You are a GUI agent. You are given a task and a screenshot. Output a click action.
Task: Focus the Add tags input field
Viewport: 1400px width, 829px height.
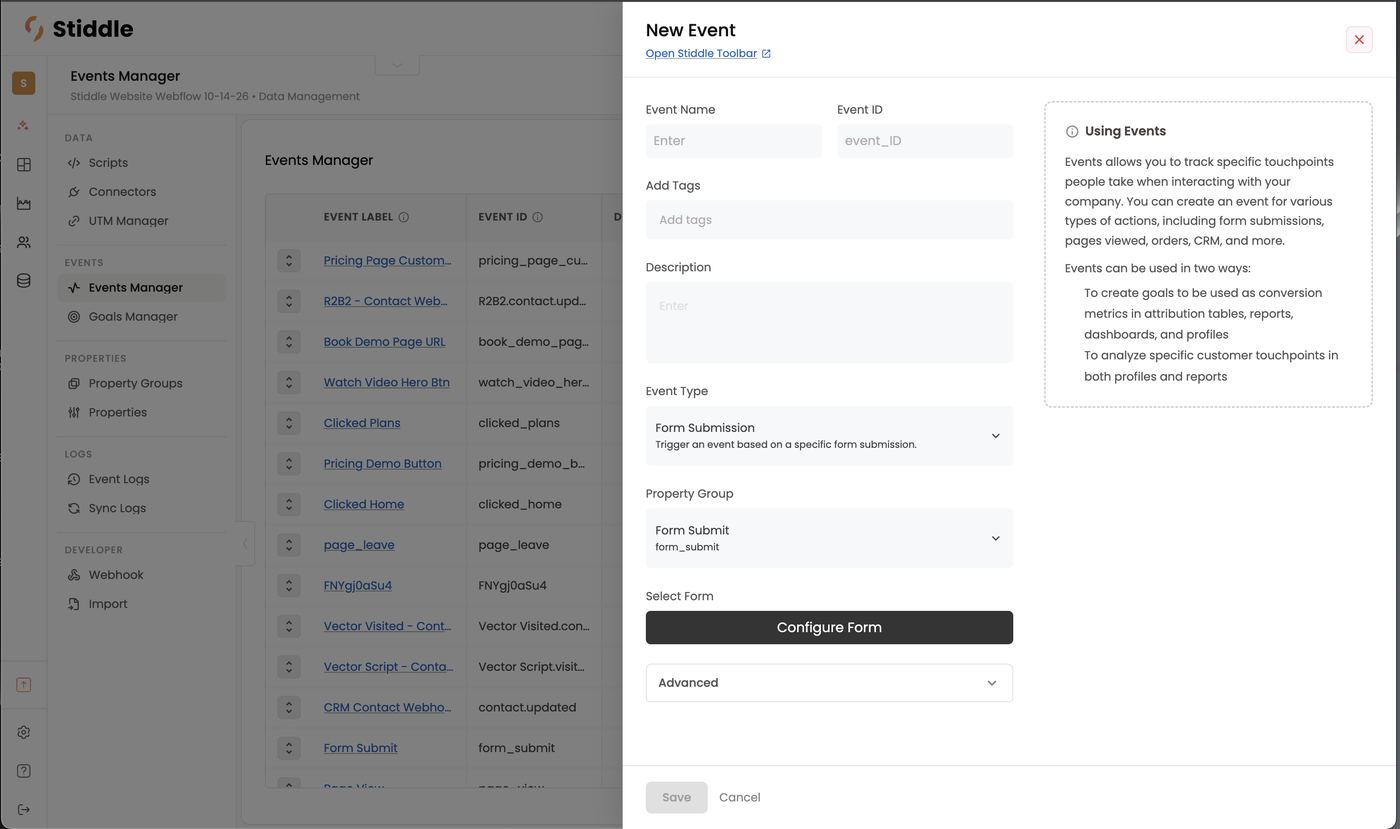[x=829, y=220]
